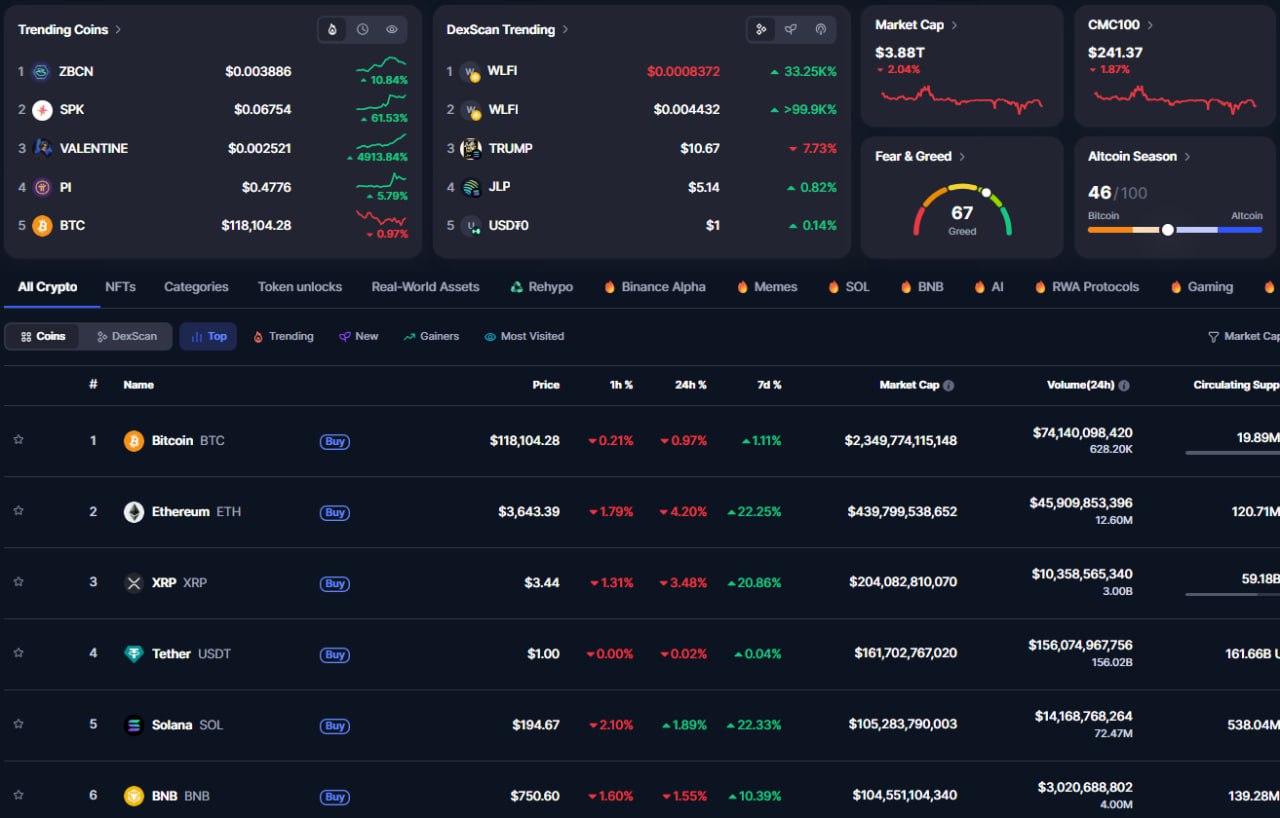Expand Trending Coins via its chevron
The height and width of the screenshot is (818, 1280).
(118, 30)
